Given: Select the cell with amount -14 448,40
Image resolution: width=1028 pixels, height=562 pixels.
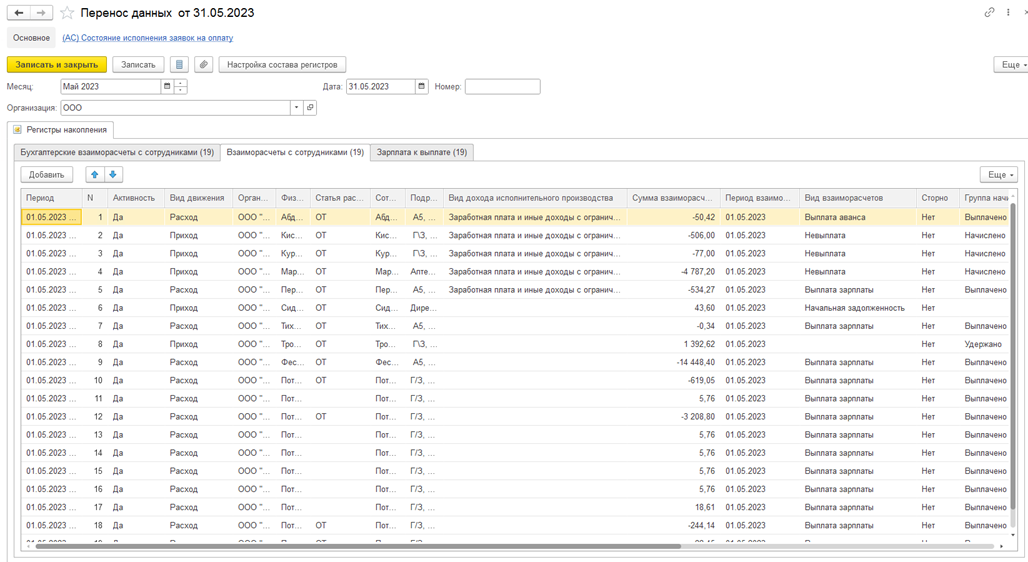Looking at the screenshot, I should pos(673,362).
